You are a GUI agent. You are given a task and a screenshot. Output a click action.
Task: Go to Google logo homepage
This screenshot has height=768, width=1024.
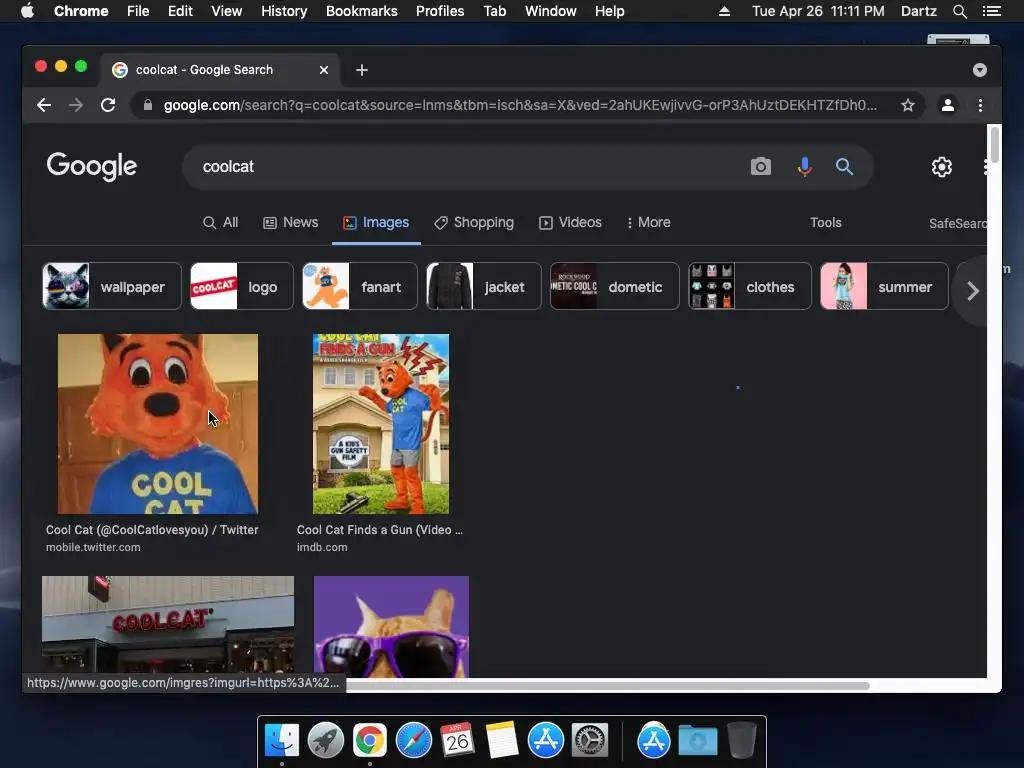91,167
